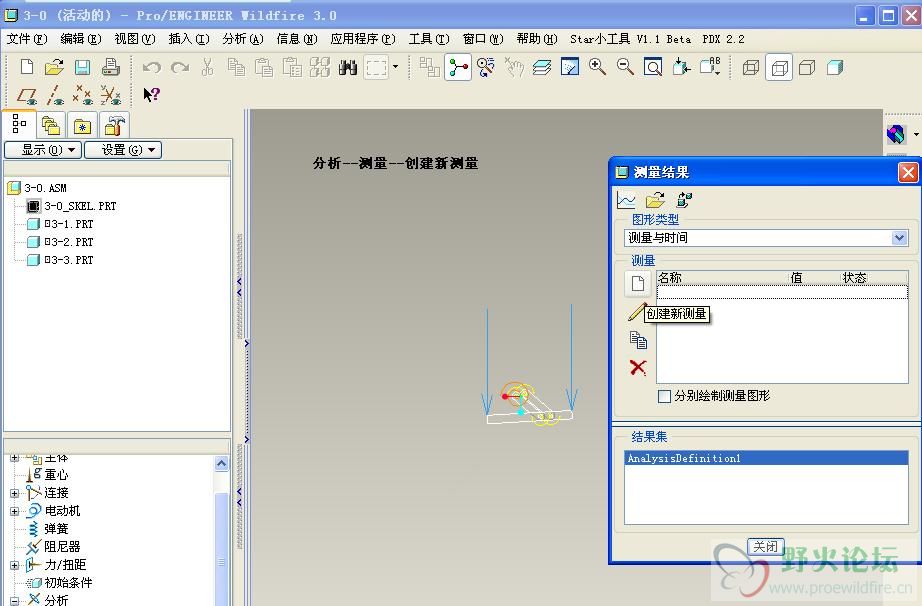
Task: Open the 设置 button in model tree
Action: coord(122,150)
